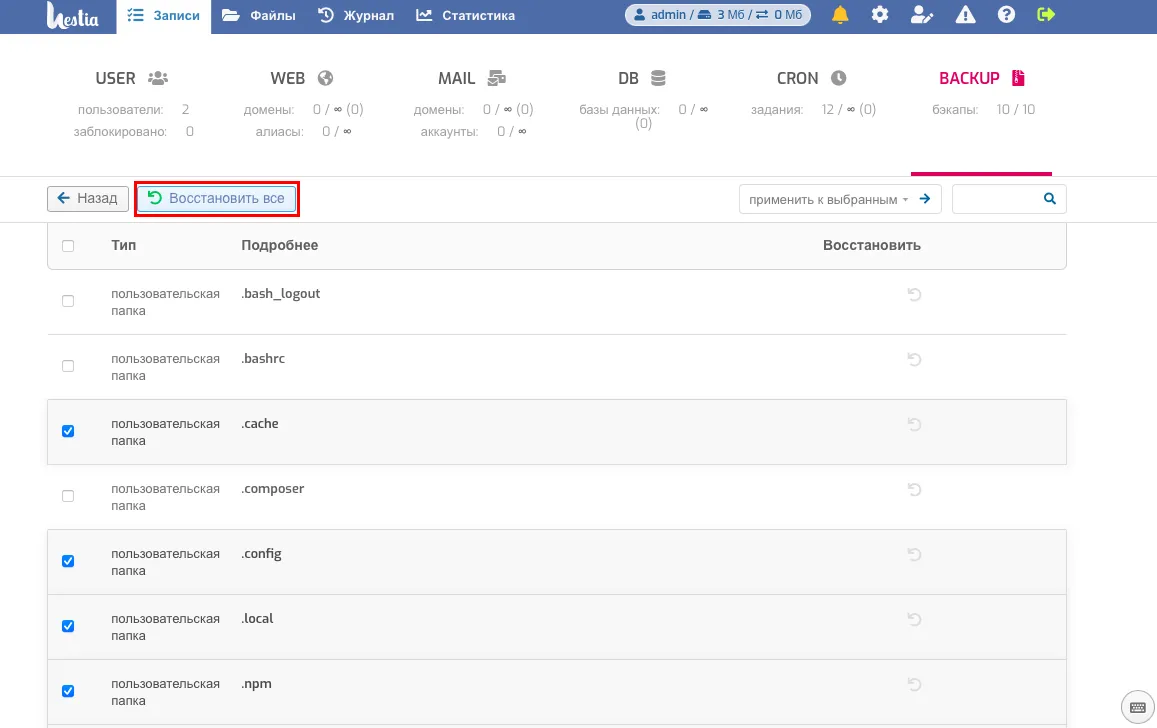Check the .bash_logout checkbox
1157x728 pixels.
coord(68,301)
